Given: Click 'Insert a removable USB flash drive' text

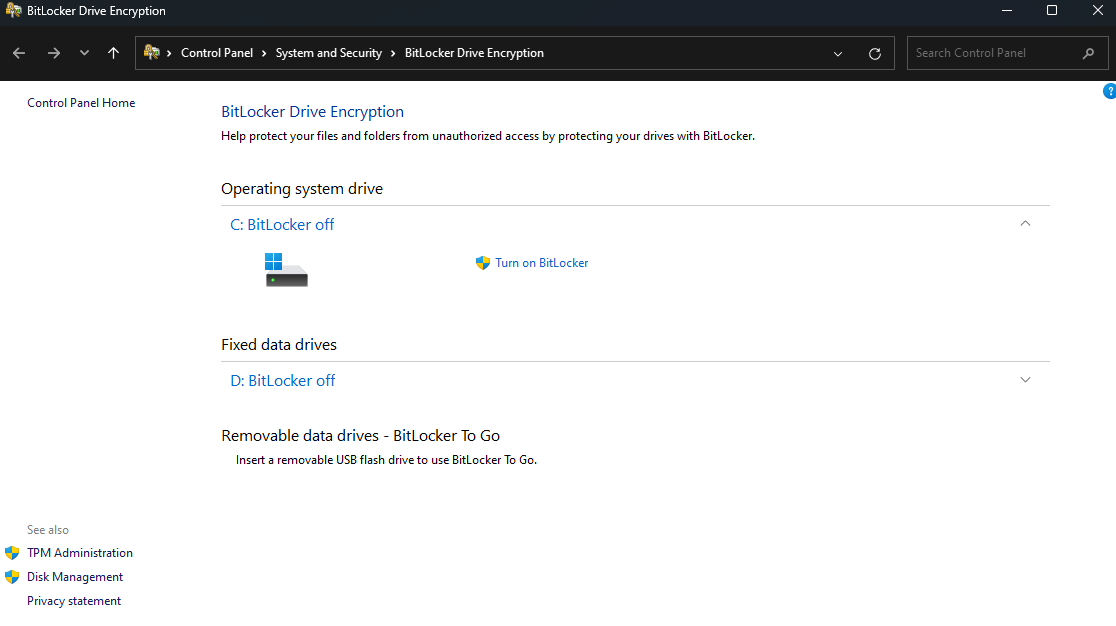Looking at the screenshot, I should click(x=386, y=460).
